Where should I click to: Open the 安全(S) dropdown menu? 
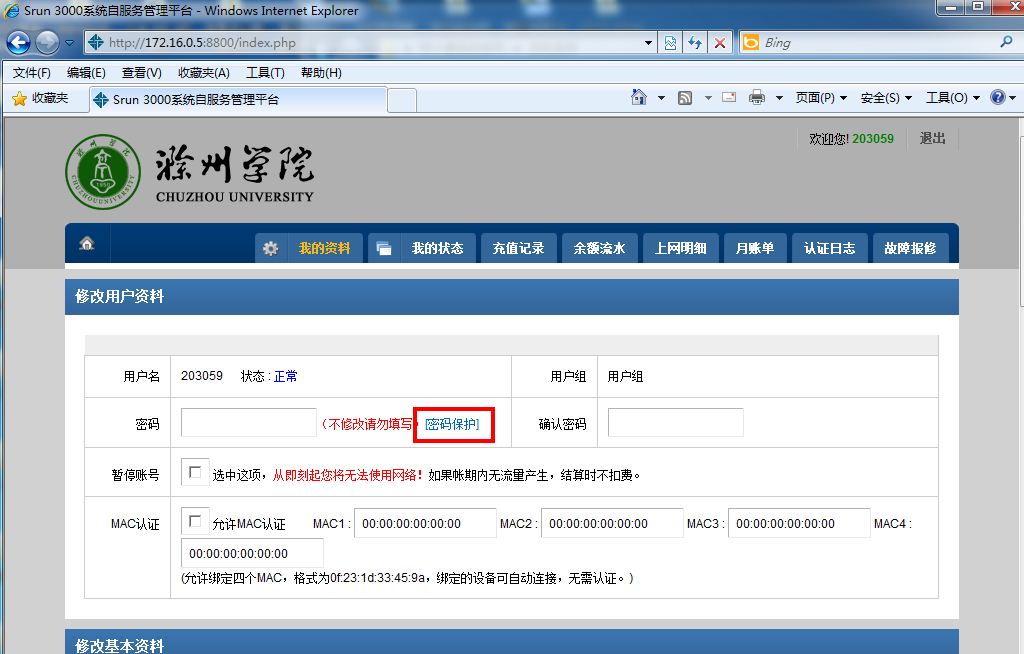pyautogui.click(x=886, y=98)
